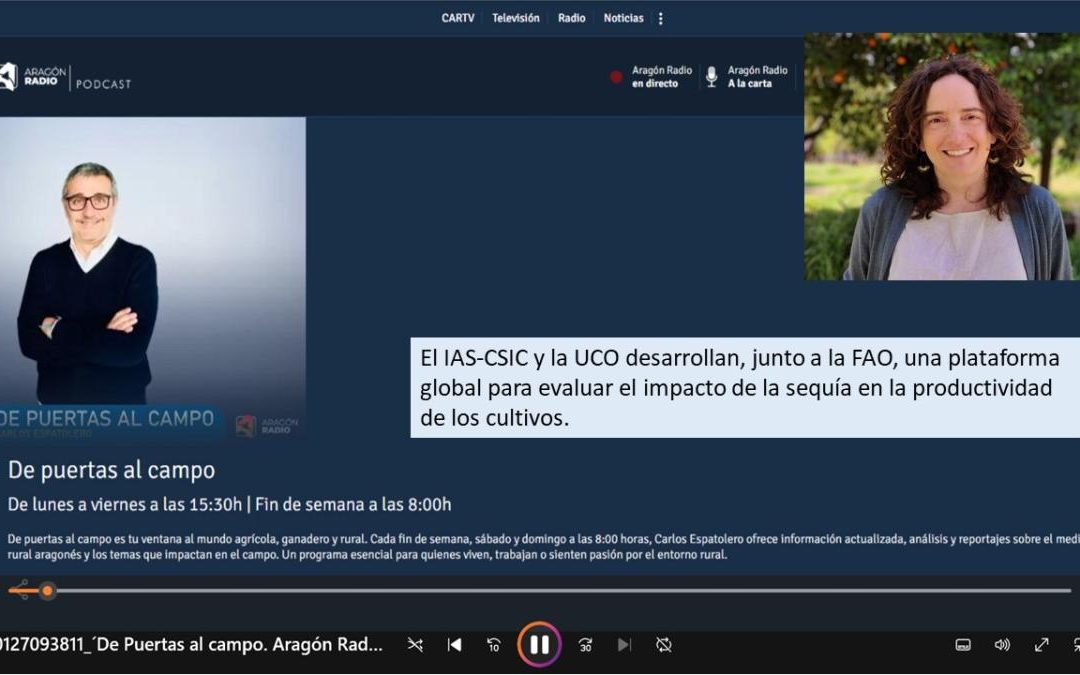Open the Radio menu item
This screenshot has width=1080, height=675.
pyautogui.click(x=572, y=18)
